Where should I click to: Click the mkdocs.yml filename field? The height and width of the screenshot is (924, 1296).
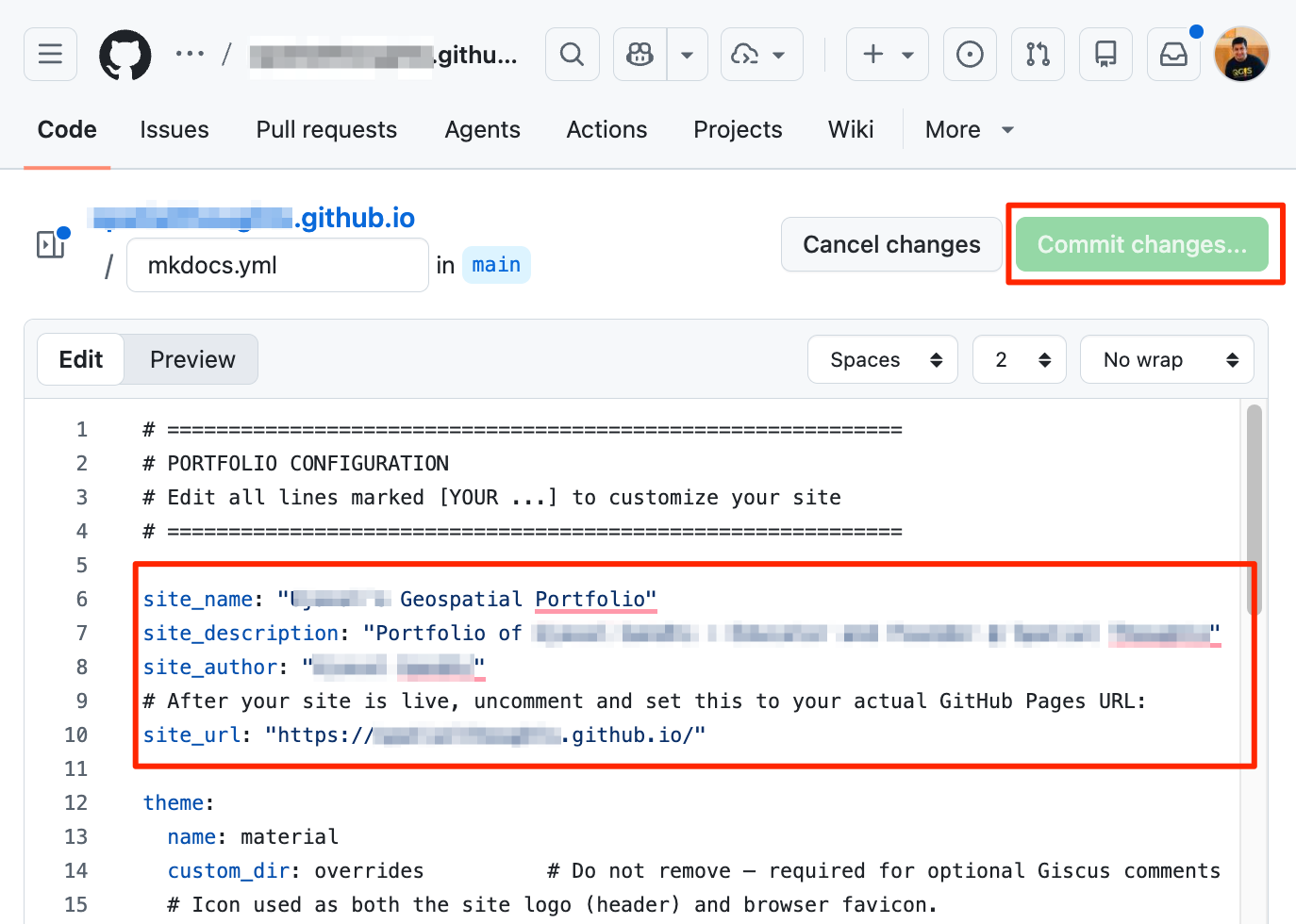[277, 265]
